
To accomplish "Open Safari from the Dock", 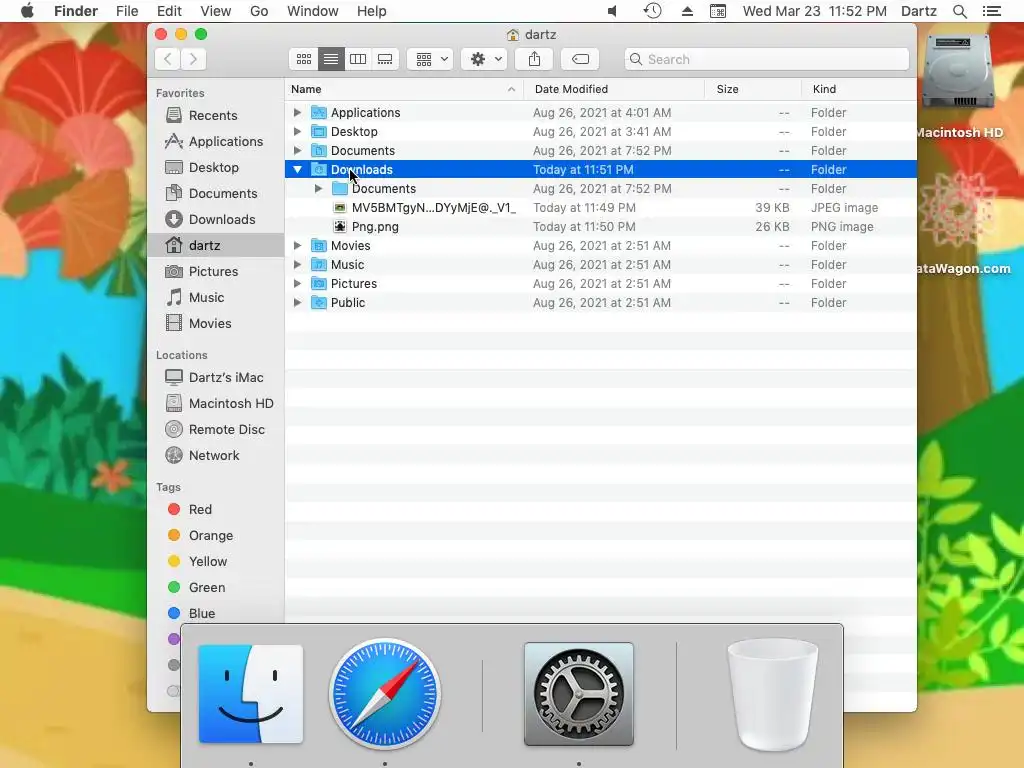I will coord(385,694).
